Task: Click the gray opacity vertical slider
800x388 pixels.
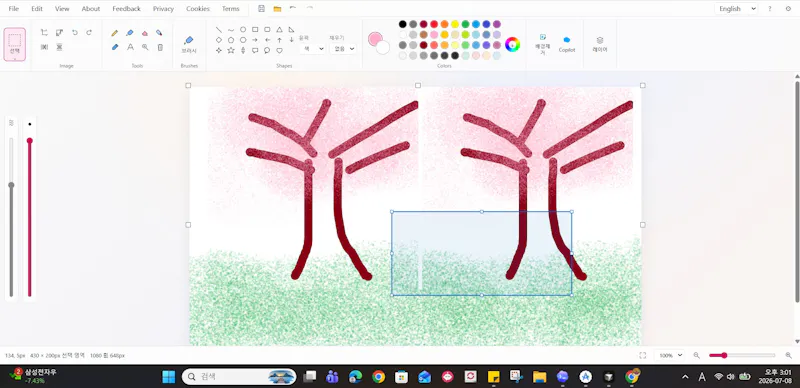Action: point(11,217)
